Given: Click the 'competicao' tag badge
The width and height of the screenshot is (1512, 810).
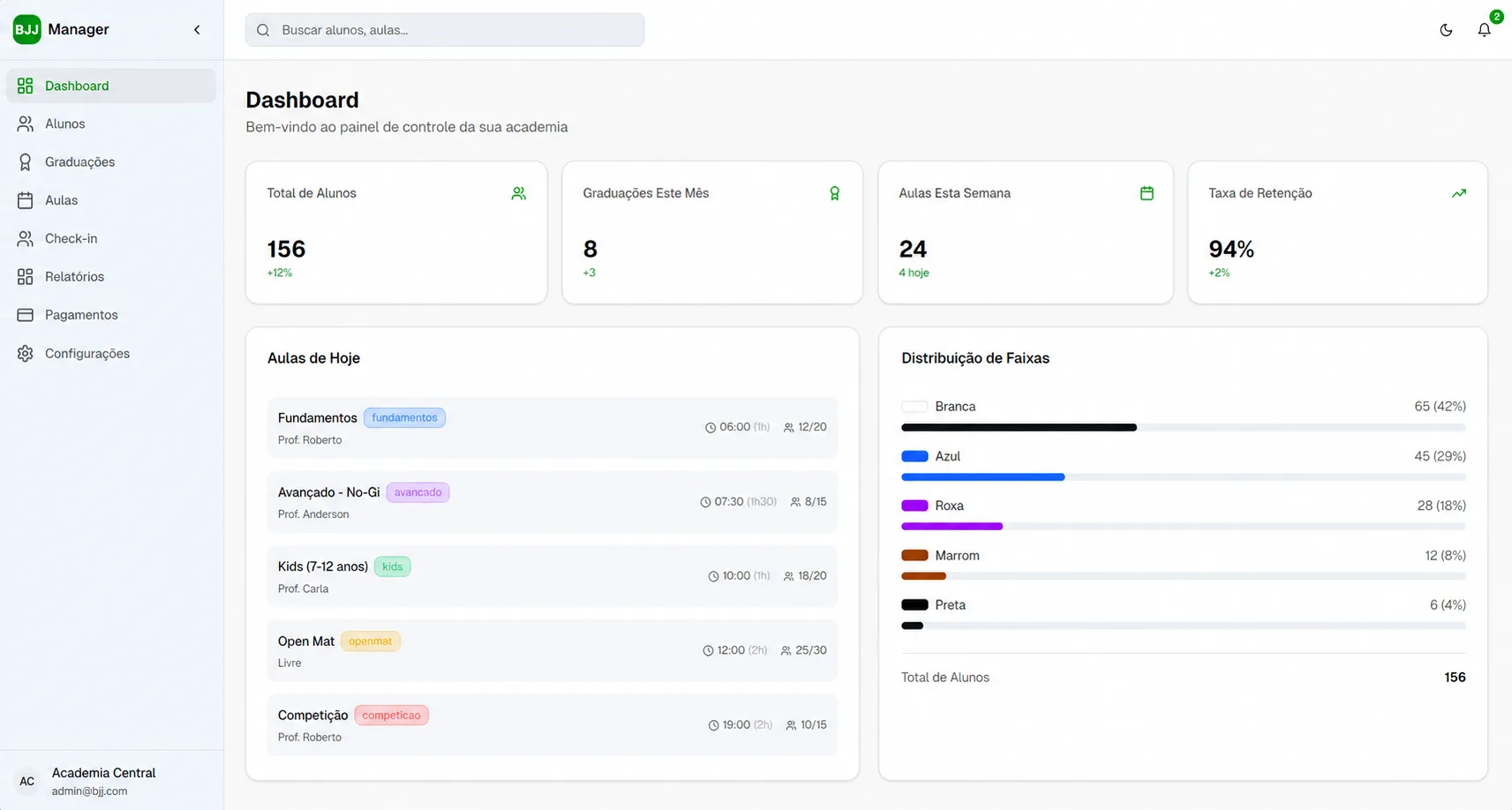Looking at the screenshot, I should coord(391,716).
